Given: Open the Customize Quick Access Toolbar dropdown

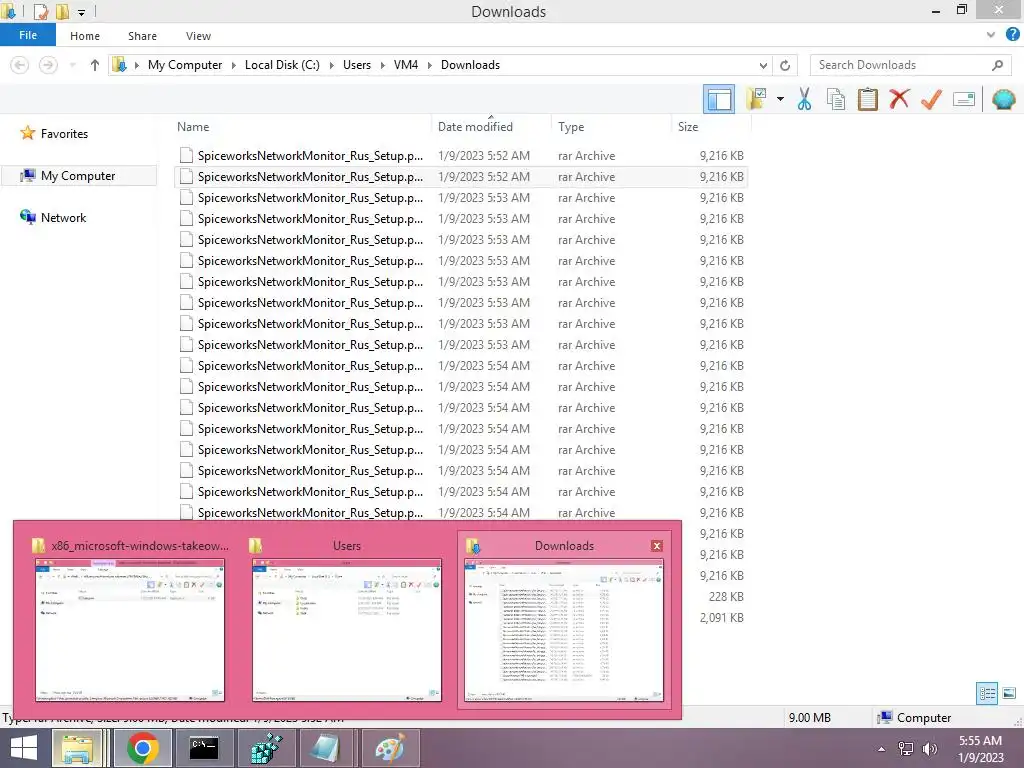Looking at the screenshot, I should (82, 12).
